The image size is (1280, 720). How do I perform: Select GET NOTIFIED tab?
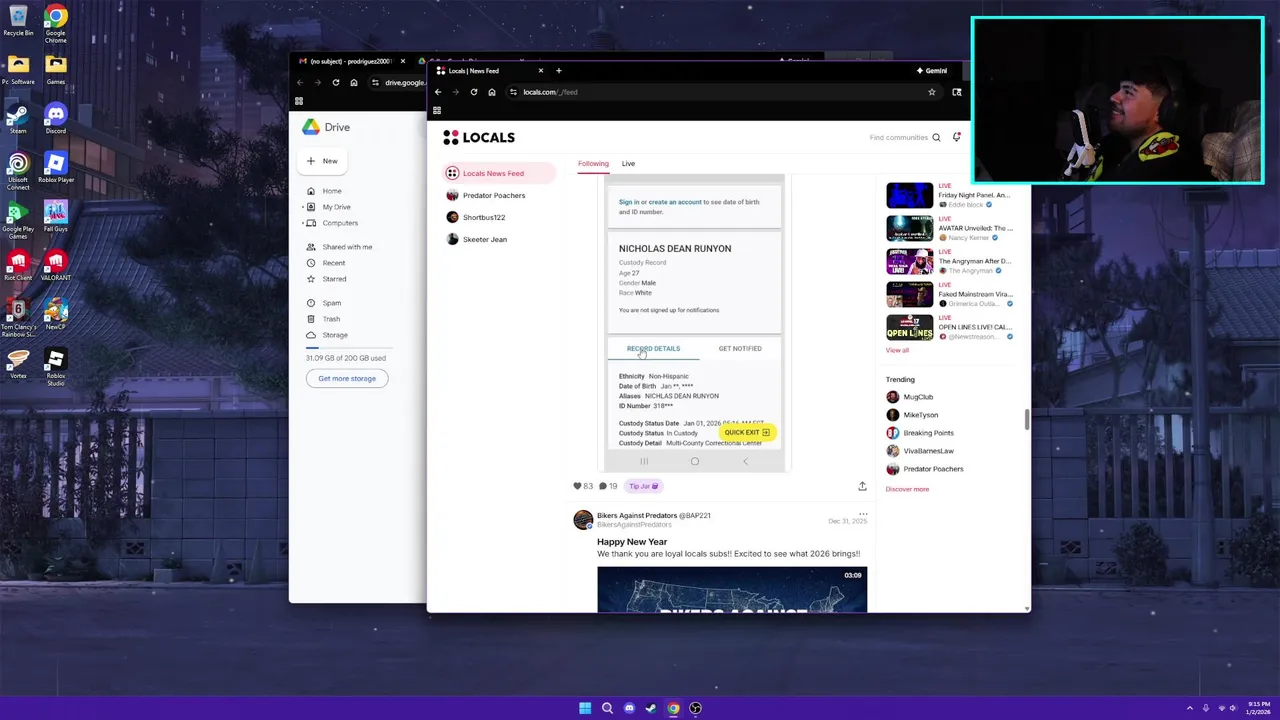tap(740, 349)
